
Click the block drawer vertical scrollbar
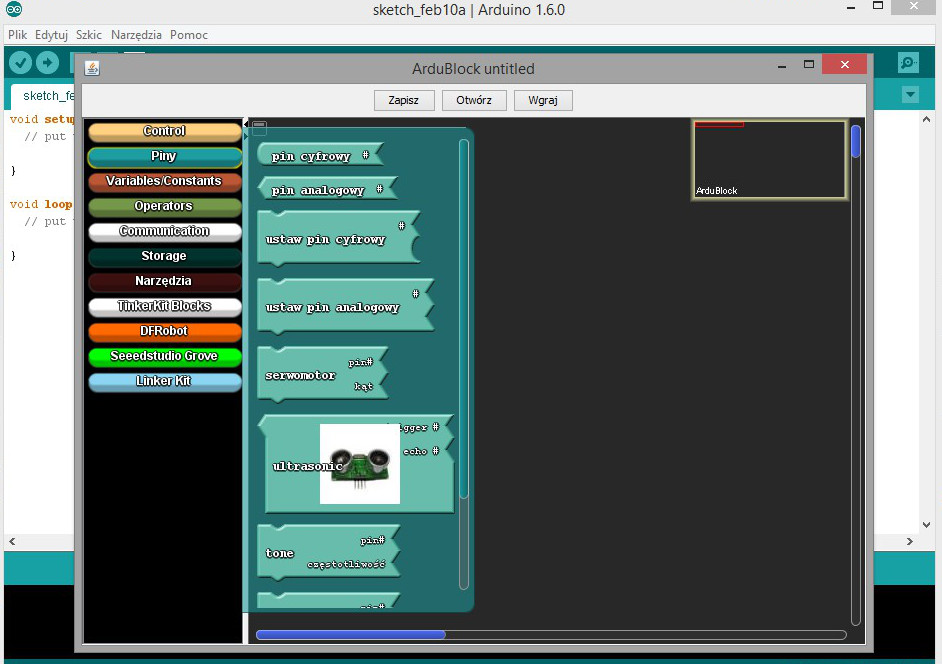pos(463,364)
